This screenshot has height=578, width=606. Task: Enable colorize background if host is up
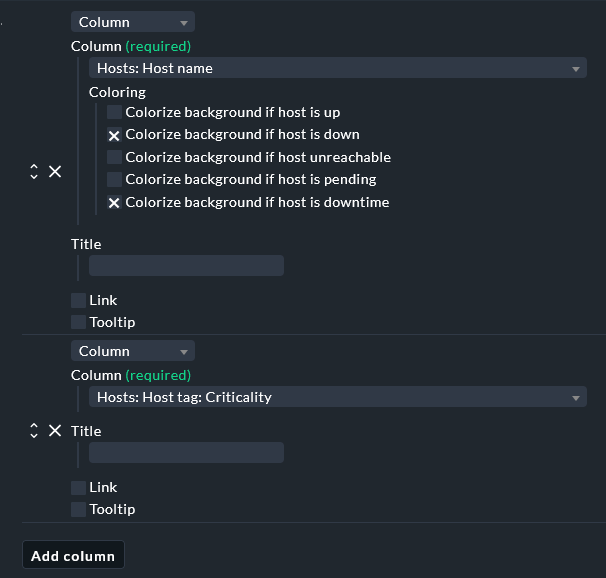click(x=115, y=112)
